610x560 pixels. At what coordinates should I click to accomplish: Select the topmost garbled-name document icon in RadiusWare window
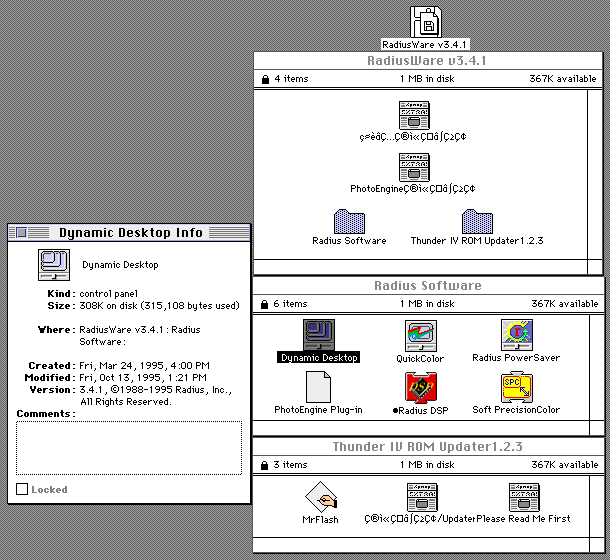tap(414, 115)
